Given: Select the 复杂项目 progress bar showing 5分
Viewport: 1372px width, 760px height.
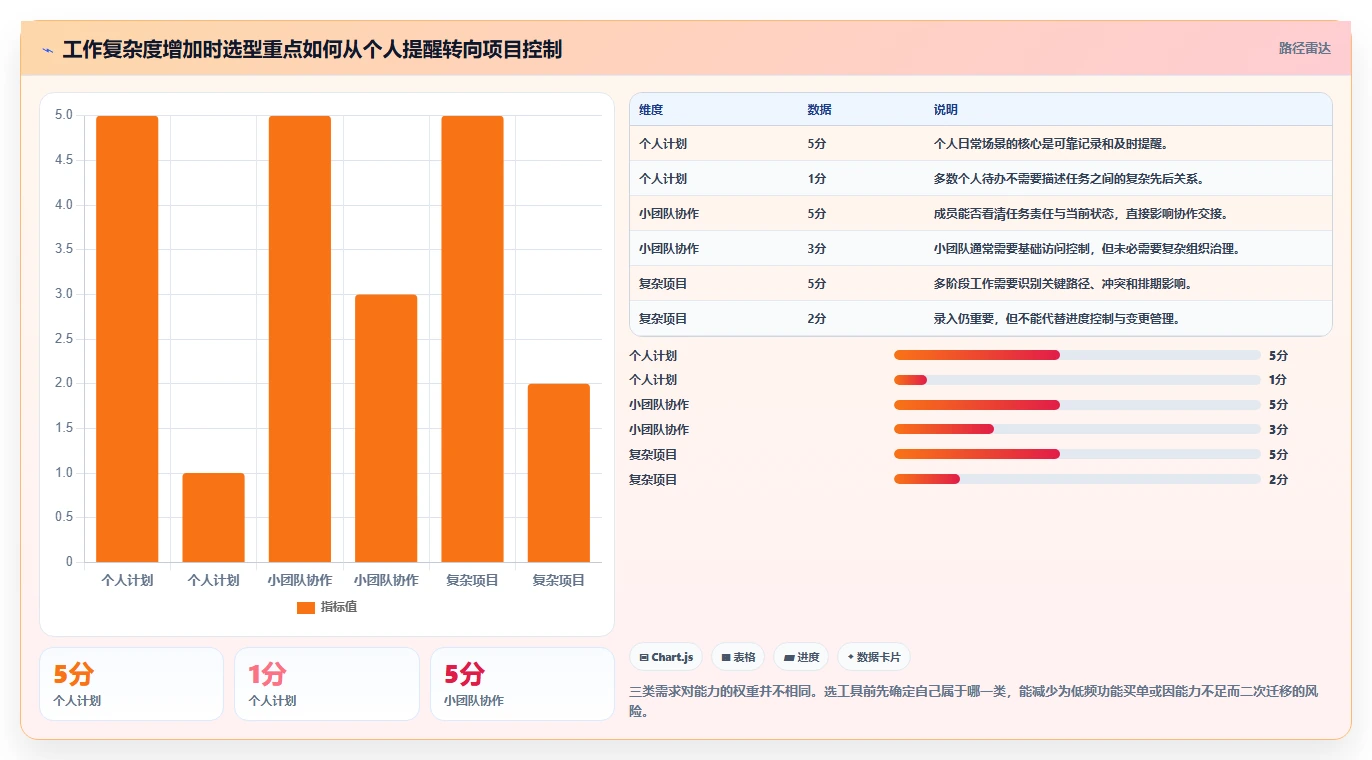Looking at the screenshot, I should click(x=1077, y=454).
